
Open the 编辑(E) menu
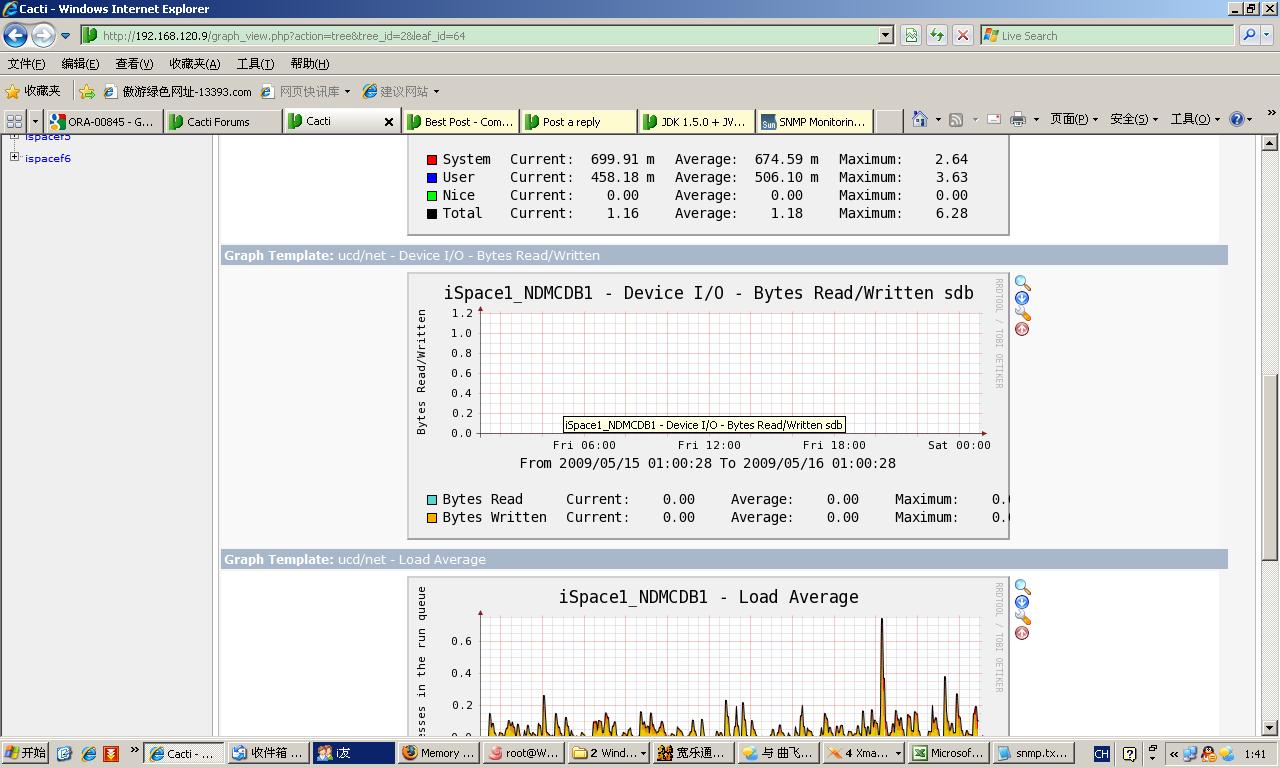click(x=80, y=63)
